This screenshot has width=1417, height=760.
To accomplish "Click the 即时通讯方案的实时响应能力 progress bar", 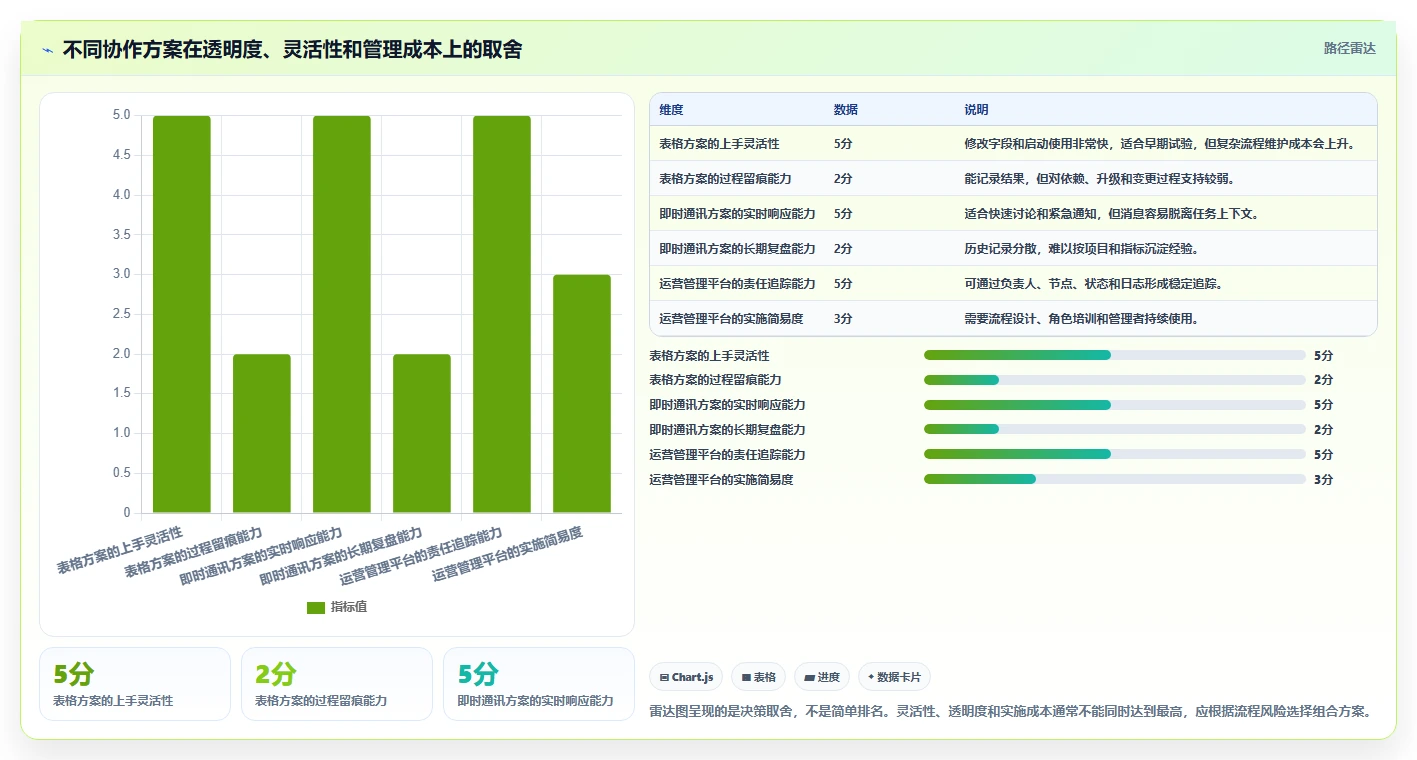I will [x=1114, y=405].
